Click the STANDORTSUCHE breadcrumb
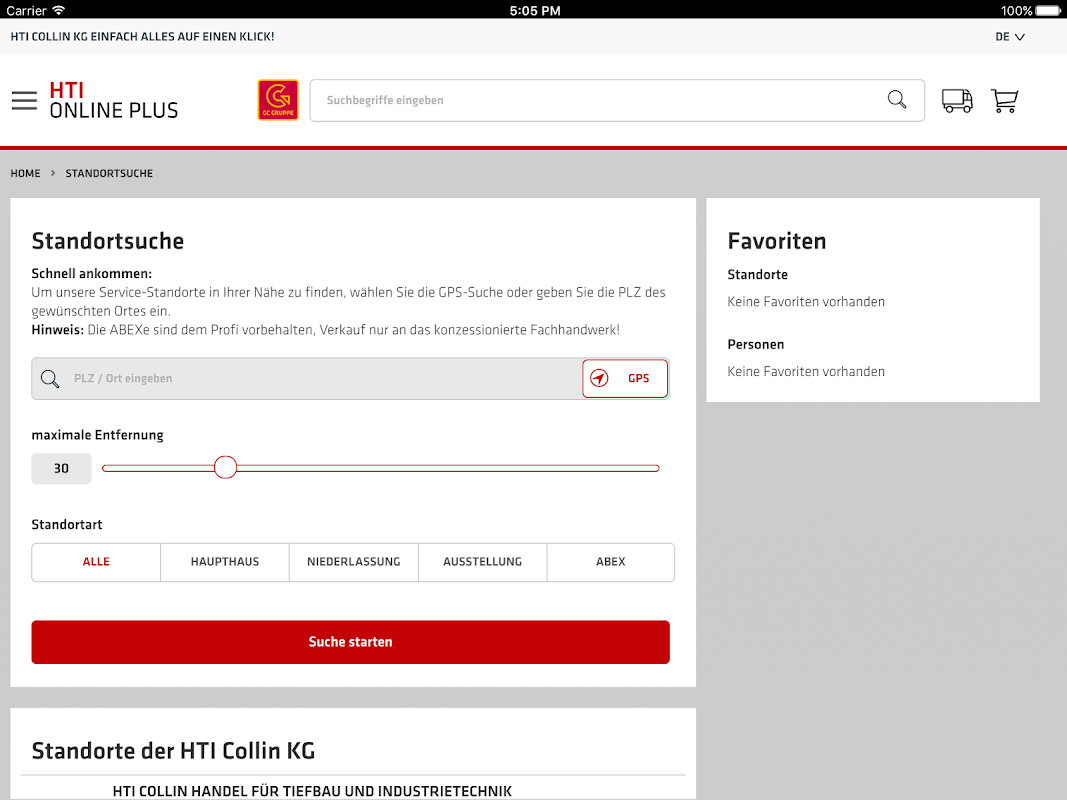The image size is (1067, 800). pyautogui.click(x=109, y=173)
